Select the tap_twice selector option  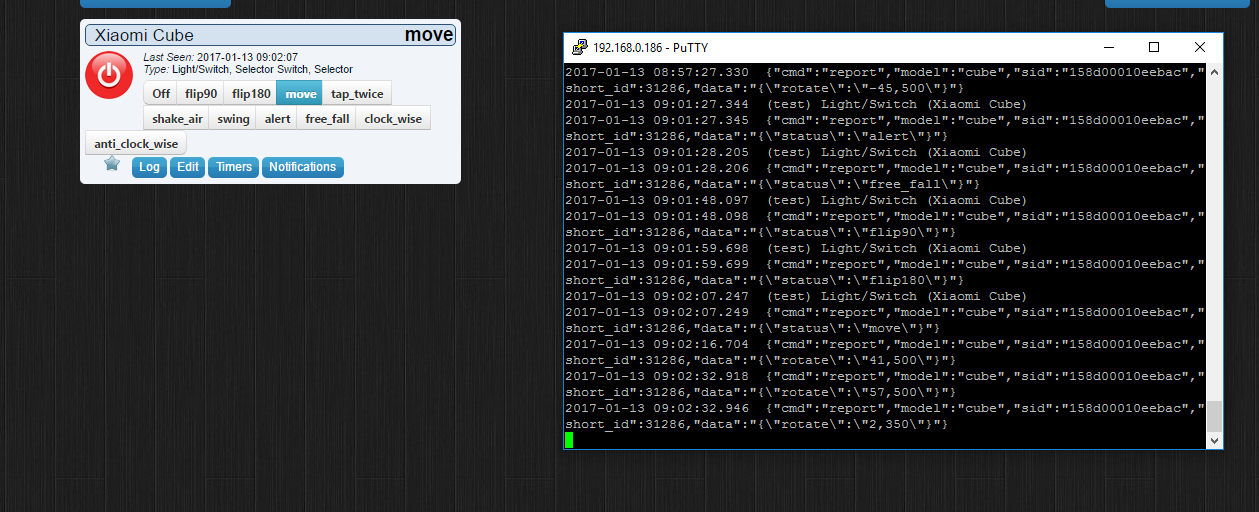click(357, 94)
